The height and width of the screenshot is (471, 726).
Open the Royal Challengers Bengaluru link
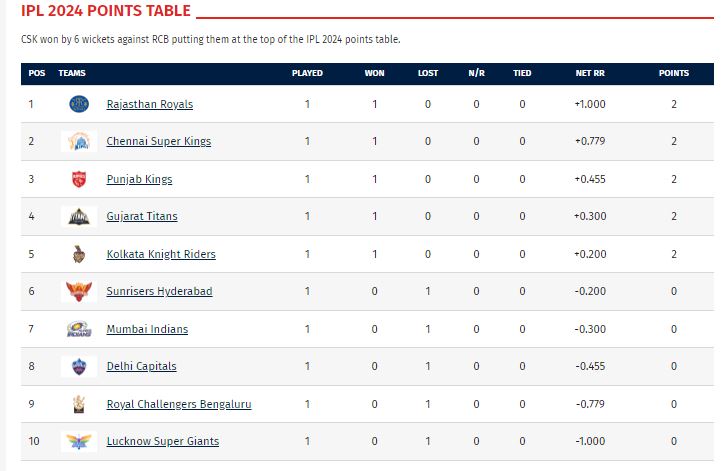[179, 404]
